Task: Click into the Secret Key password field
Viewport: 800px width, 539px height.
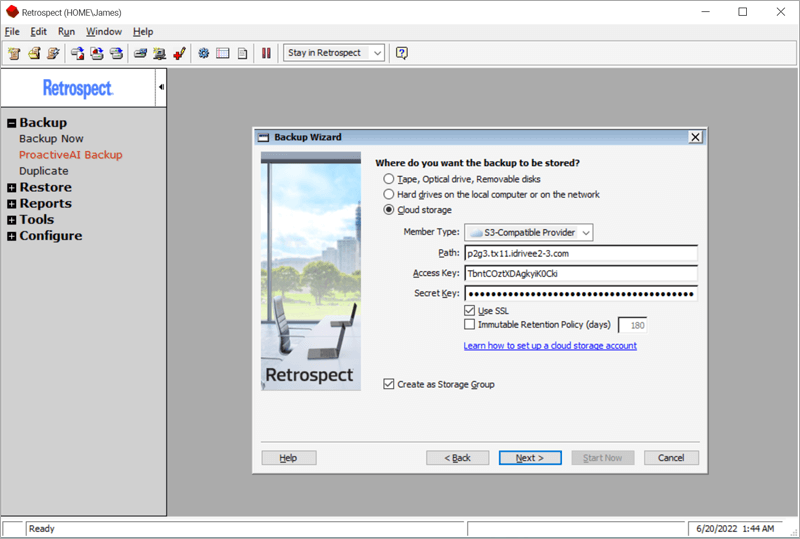Action: tap(581, 293)
